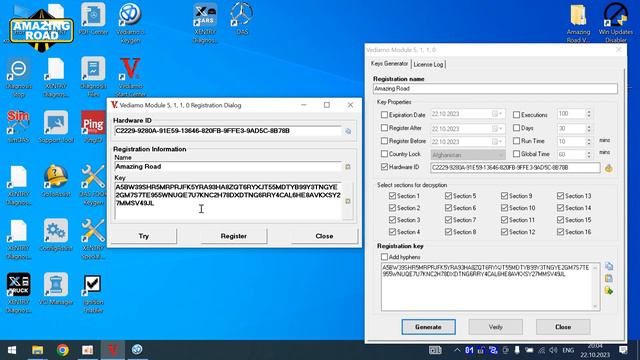
Task: Open the ConfigAssist gears shortcut
Action: point(56,236)
